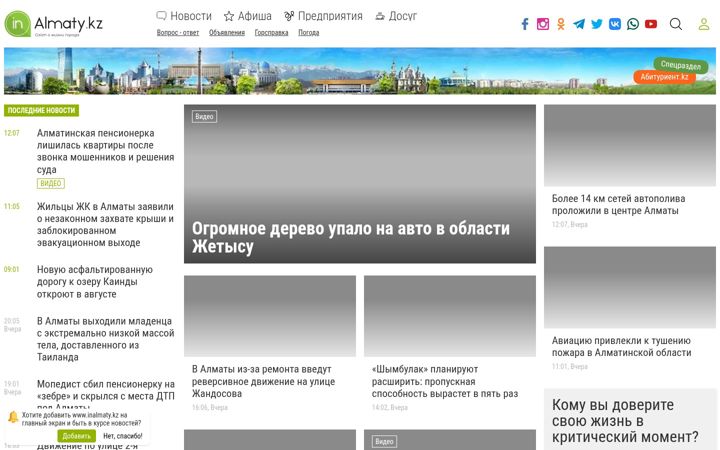This screenshot has width=720, height=450.
Task: Click the 11:05 timestamp in news list
Action: [x=12, y=207]
